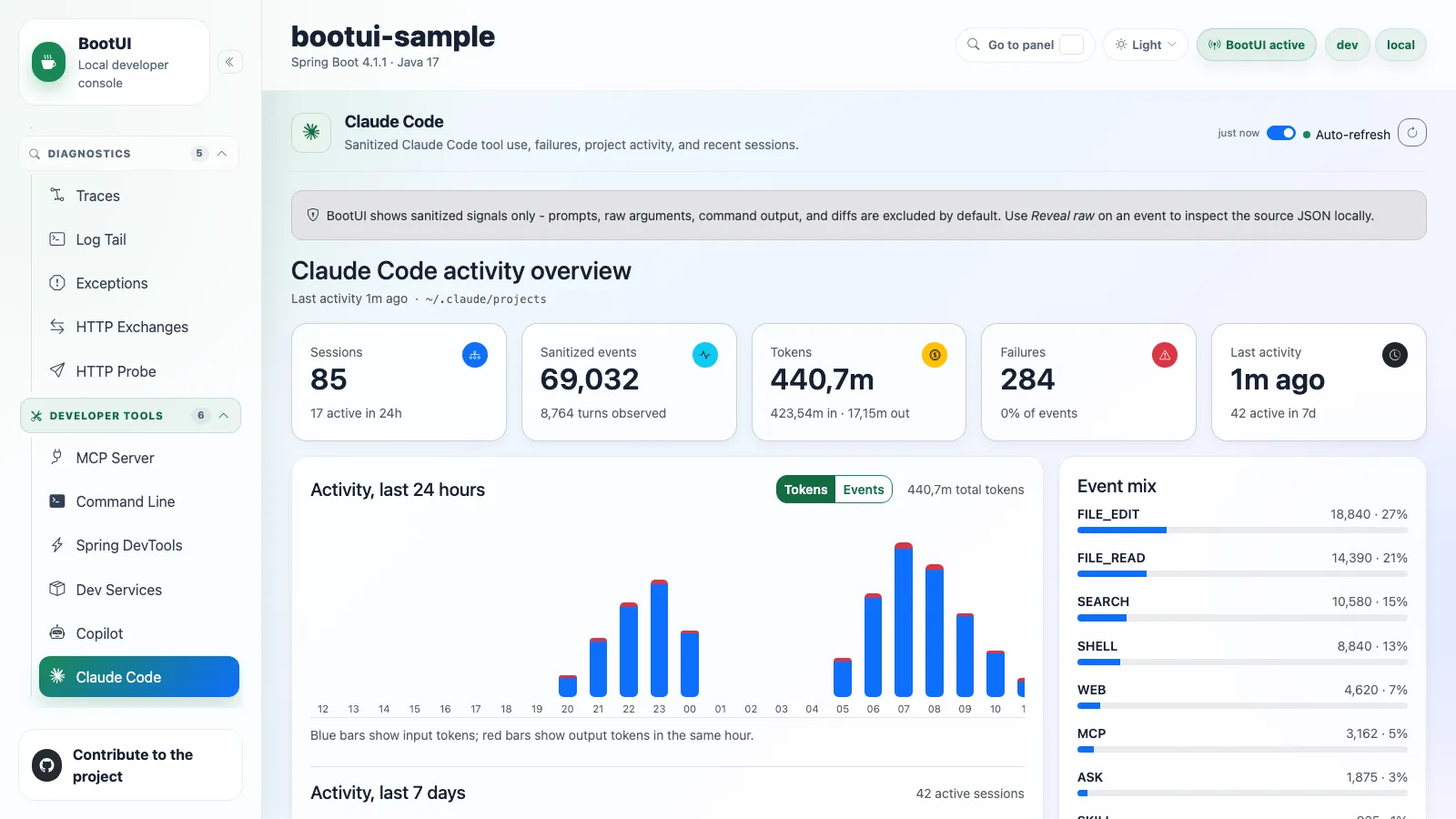Click the HTTP Exchanges arrows icon
The width and height of the screenshot is (1456, 819).
tap(57, 327)
